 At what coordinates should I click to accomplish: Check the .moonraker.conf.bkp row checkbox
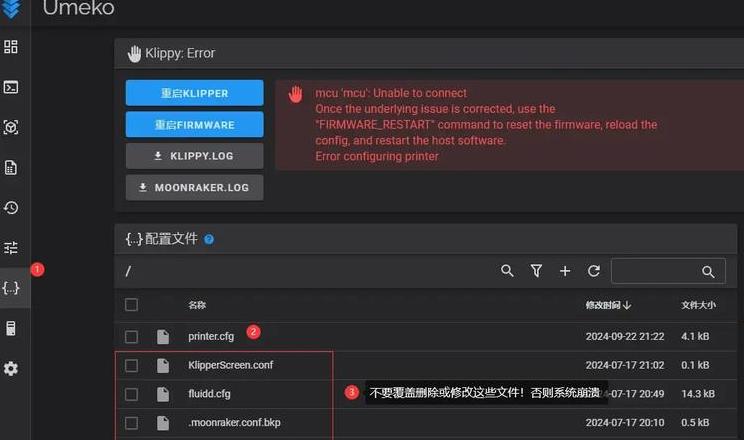point(131,423)
